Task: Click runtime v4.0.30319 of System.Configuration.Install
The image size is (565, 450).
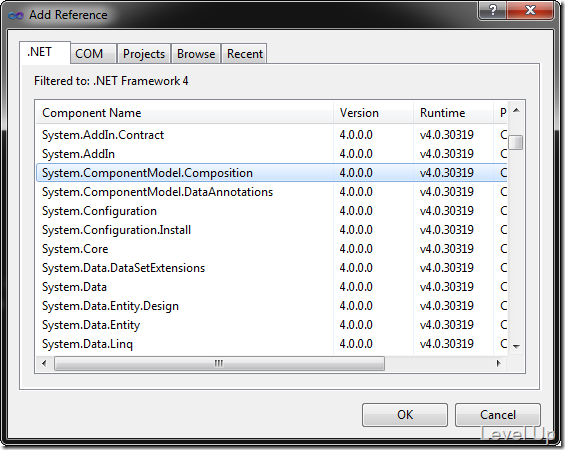Action: coord(446,230)
